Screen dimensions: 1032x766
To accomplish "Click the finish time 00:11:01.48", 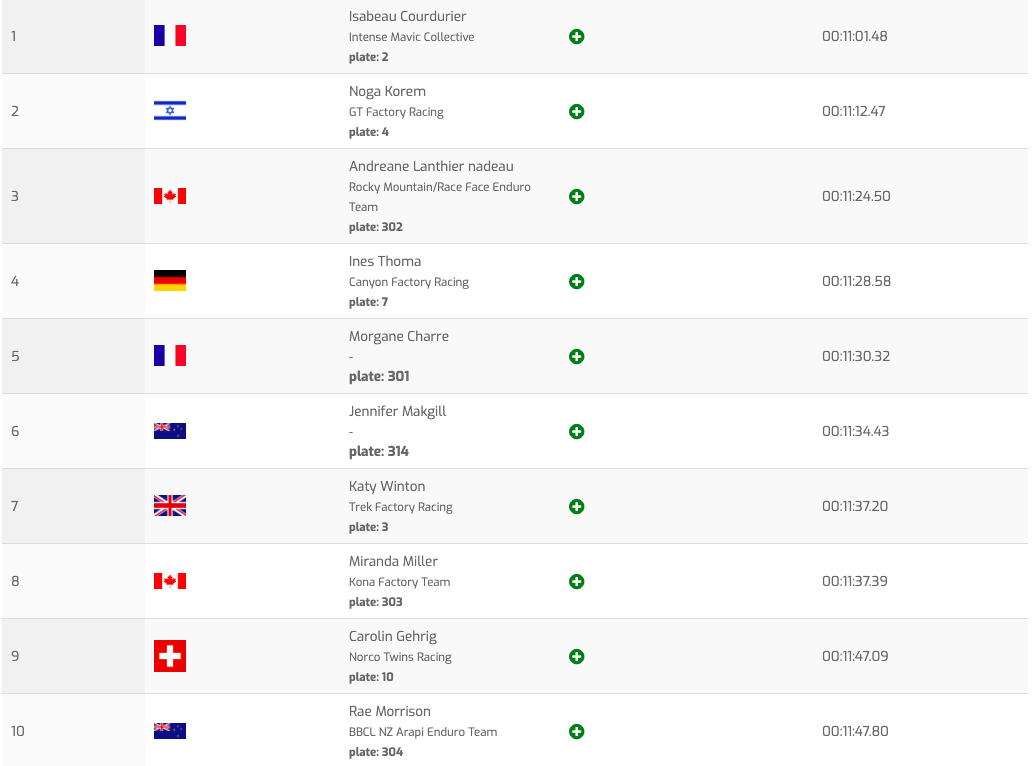I will [855, 36].
